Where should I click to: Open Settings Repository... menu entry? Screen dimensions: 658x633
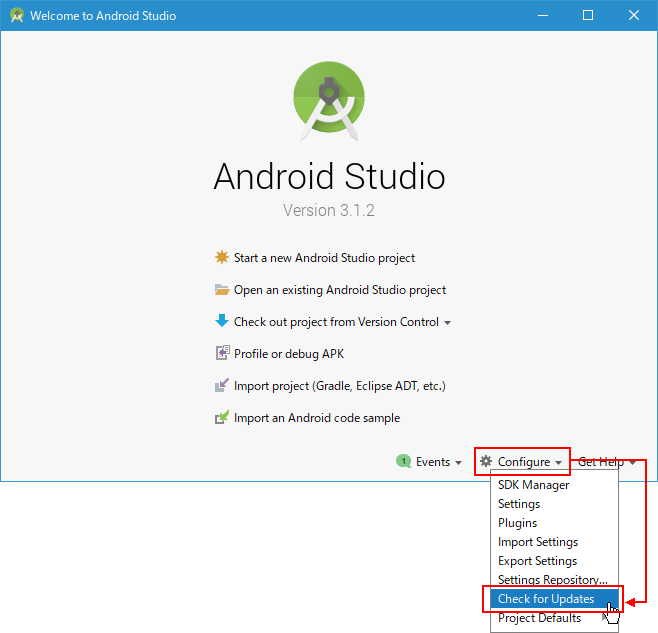[554, 579]
